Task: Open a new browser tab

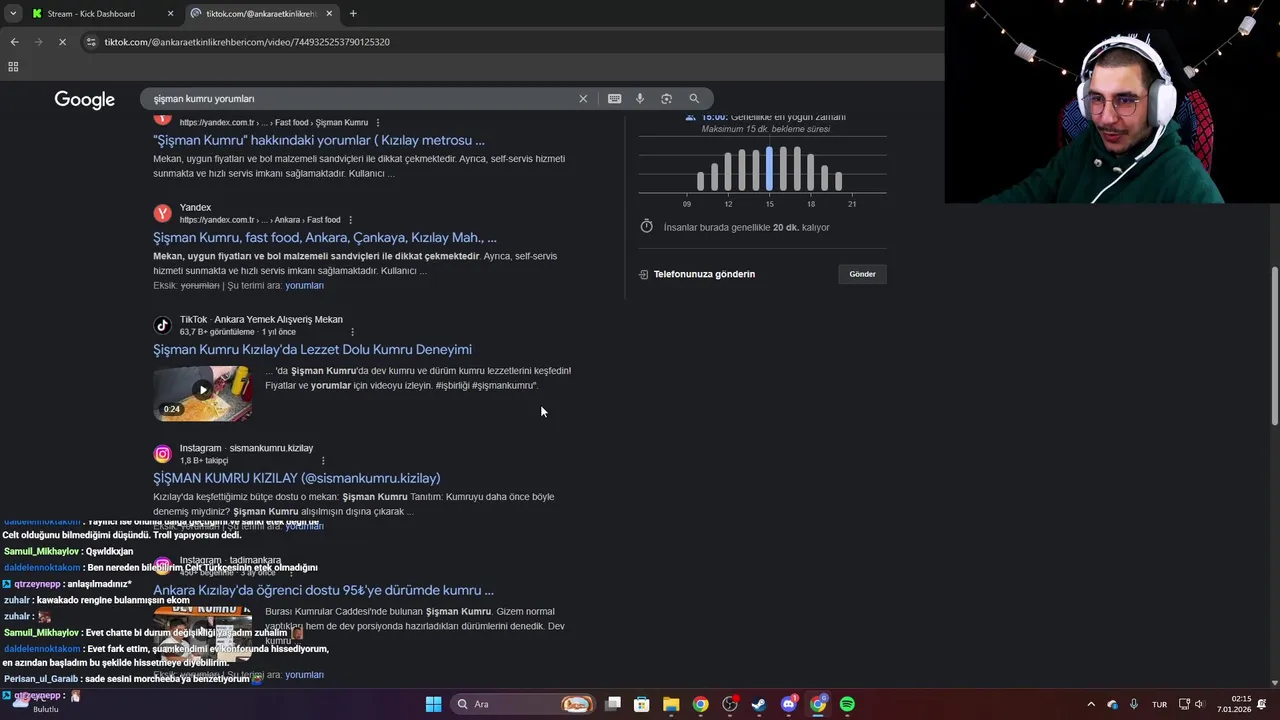Action: (353, 14)
